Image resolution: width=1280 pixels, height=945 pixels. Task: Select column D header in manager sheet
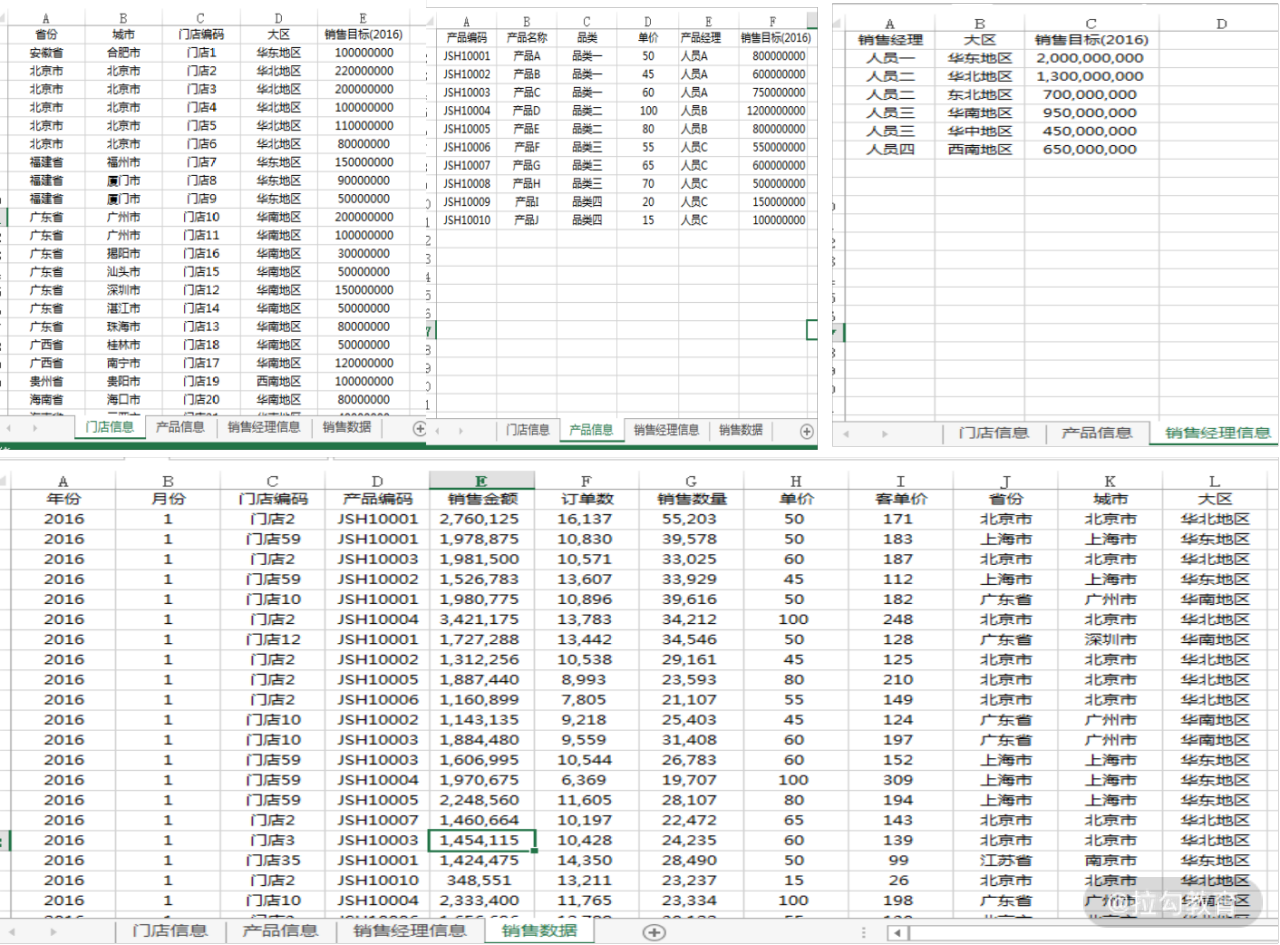(x=1221, y=24)
